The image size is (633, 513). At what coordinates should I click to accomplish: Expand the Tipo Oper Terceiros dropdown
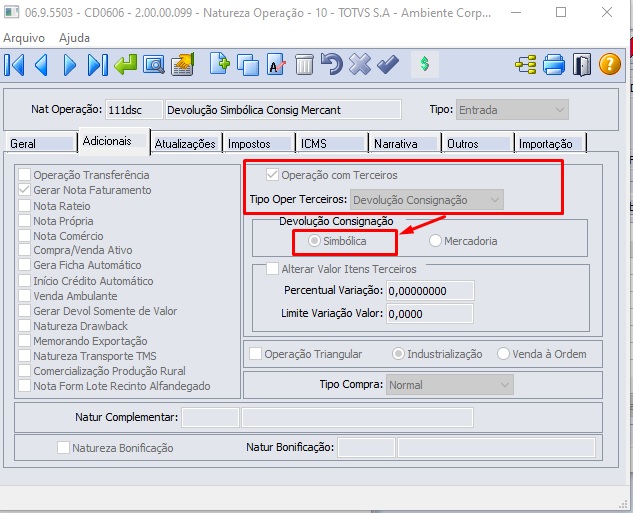tap(427, 200)
